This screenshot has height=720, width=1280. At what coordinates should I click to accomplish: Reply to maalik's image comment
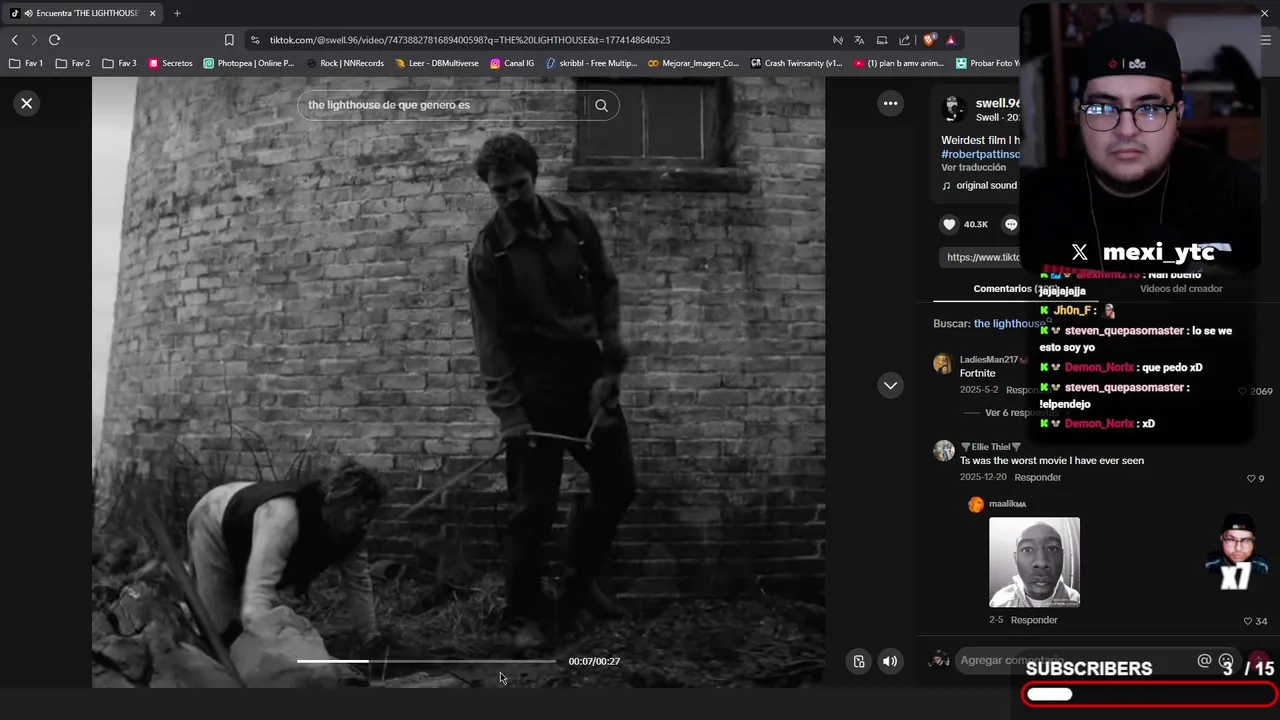(1034, 620)
